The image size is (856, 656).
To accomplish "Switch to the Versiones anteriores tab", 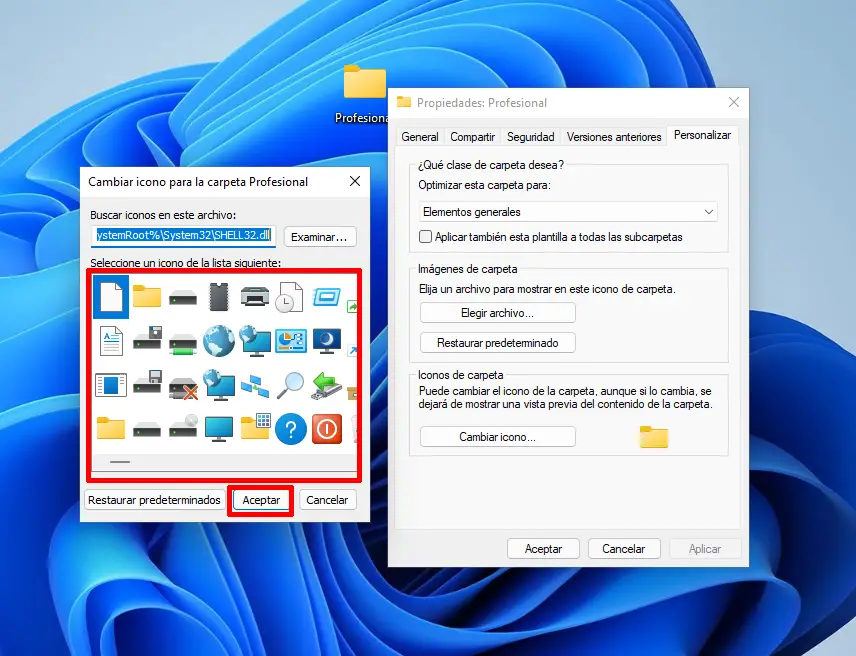I will [614, 137].
